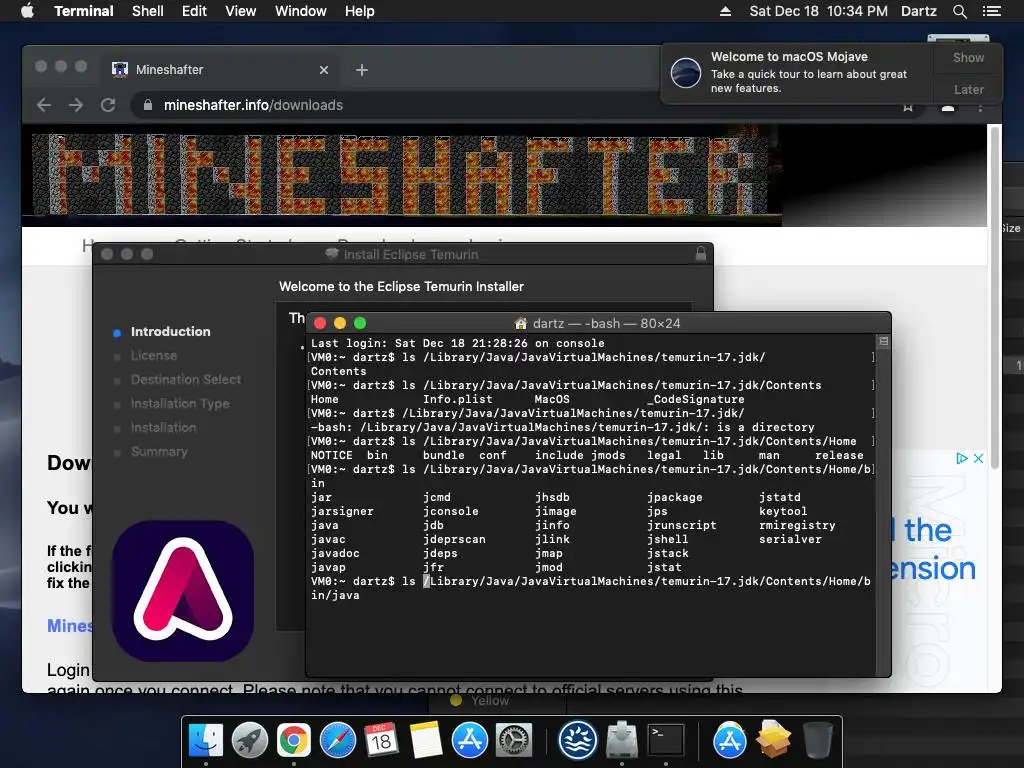1024x768 pixels.
Task: Select the Mineshafter browser tab
Action: (x=221, y=69)
